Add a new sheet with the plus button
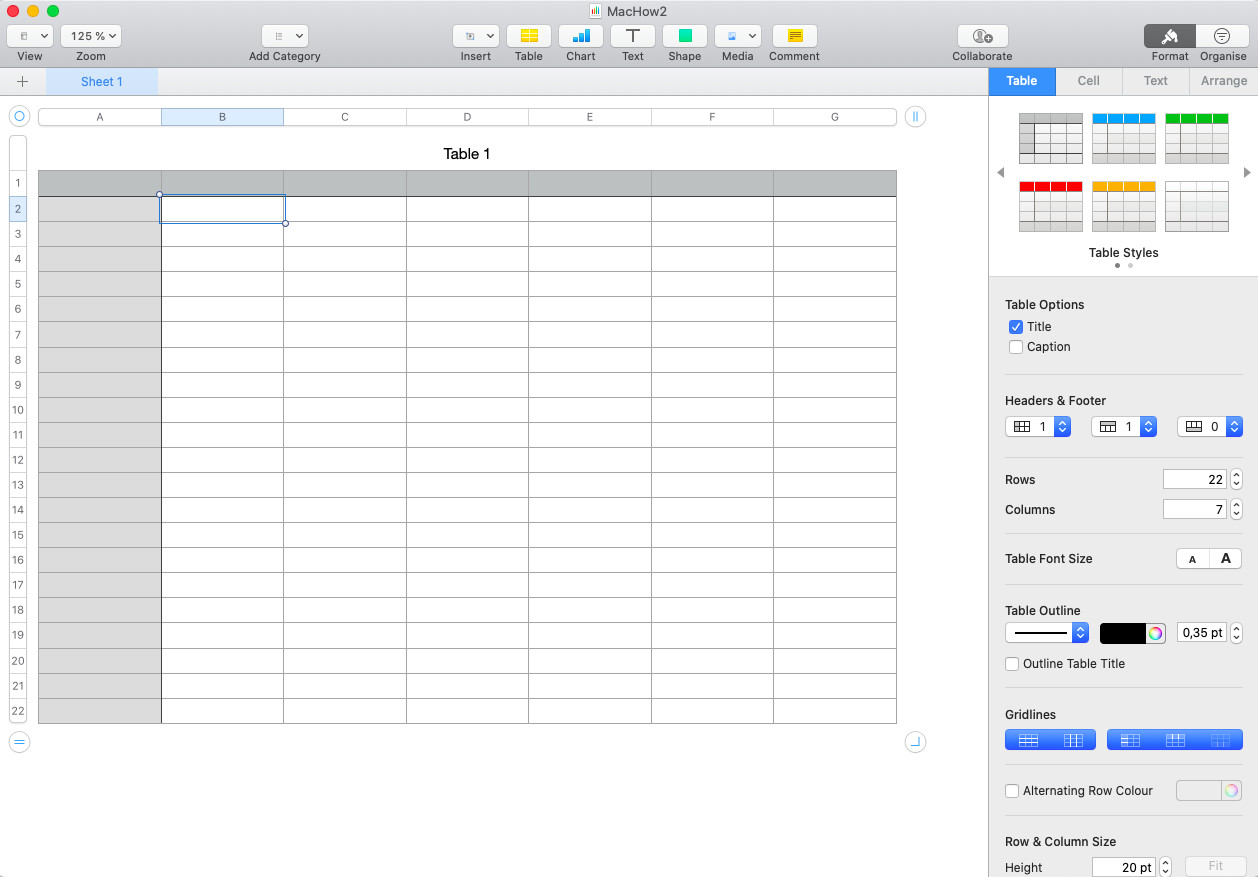This screenshot has width=1258, height=877. [x=23, y=81]
